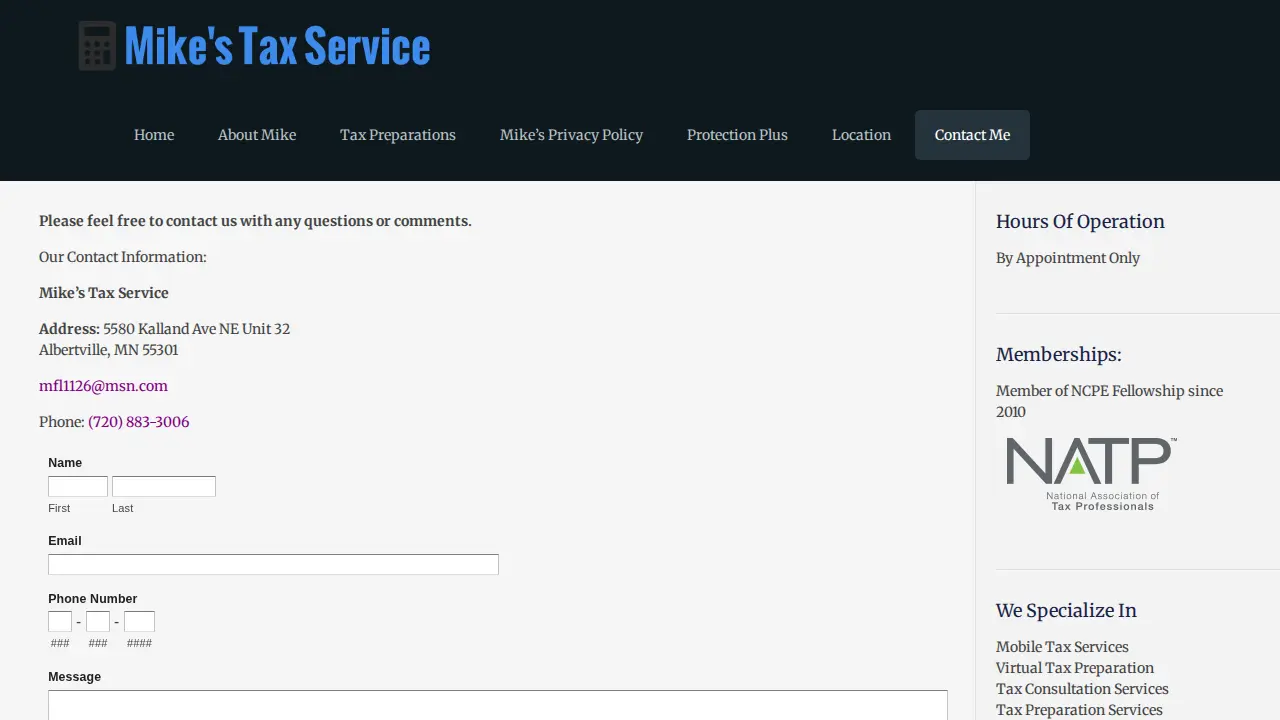Viewport: 1280px width, 720px height.
Task: Click the Tax Preparation Services text
Action: click(x=1079, y=710)
